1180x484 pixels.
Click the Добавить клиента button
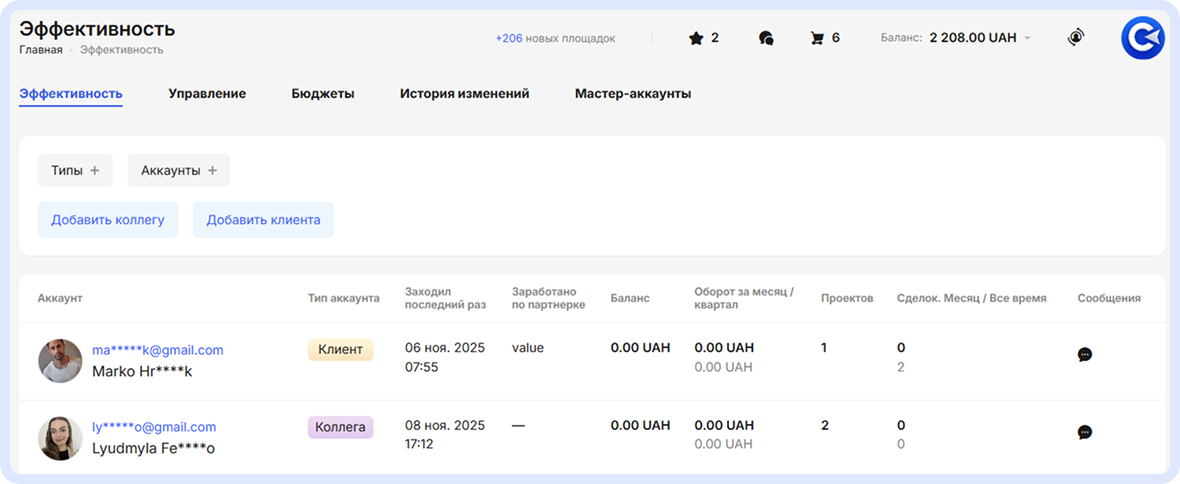(263, 220)
